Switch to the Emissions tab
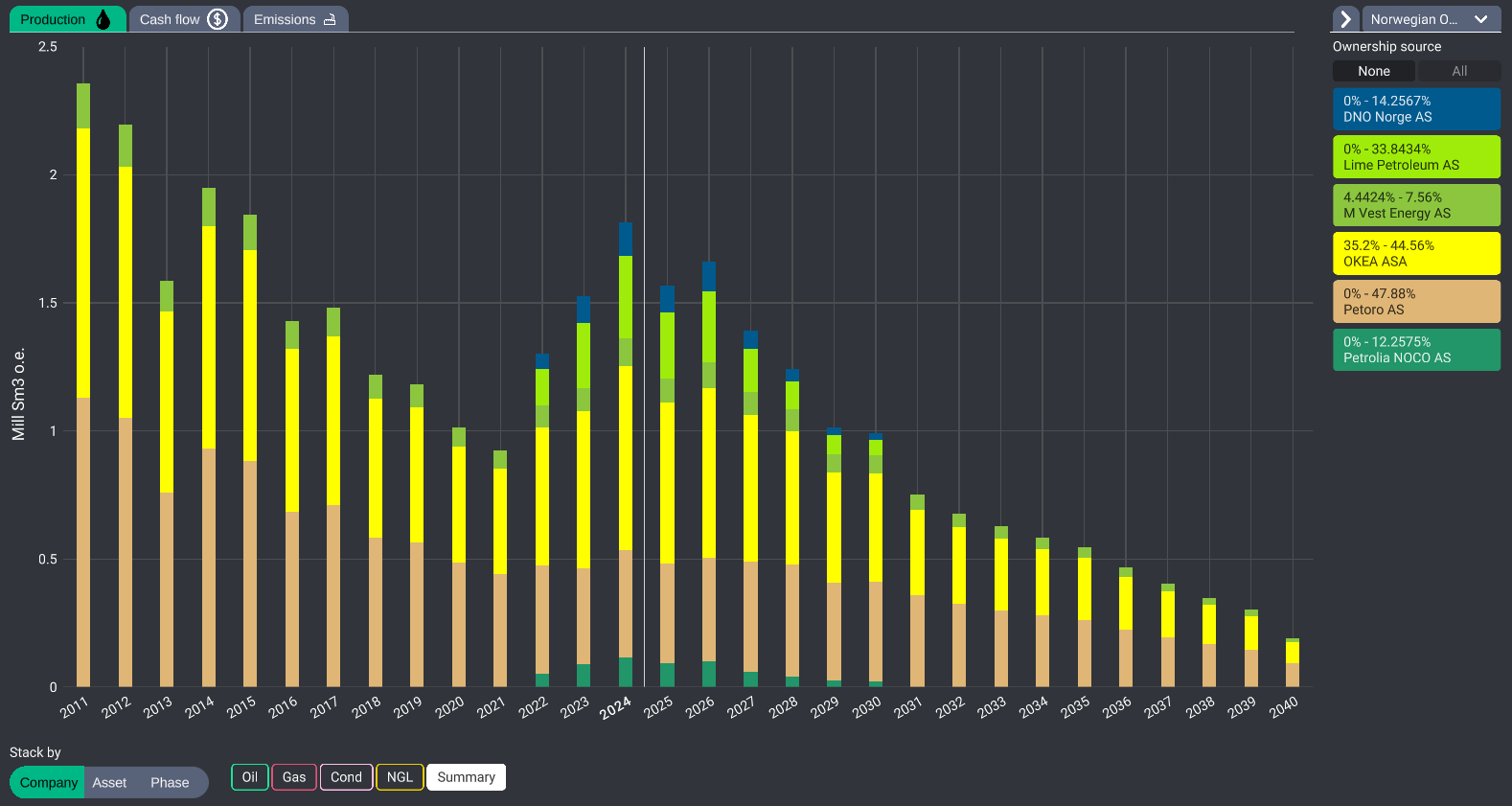This screenshot has width=1512, height=806. (285, 19)
